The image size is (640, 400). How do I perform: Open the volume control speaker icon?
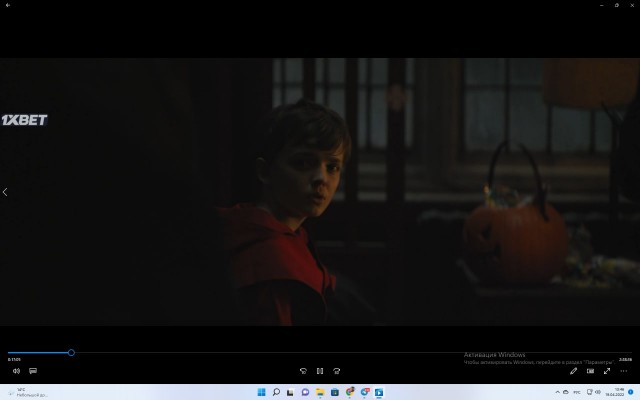(x=16, y=371)
